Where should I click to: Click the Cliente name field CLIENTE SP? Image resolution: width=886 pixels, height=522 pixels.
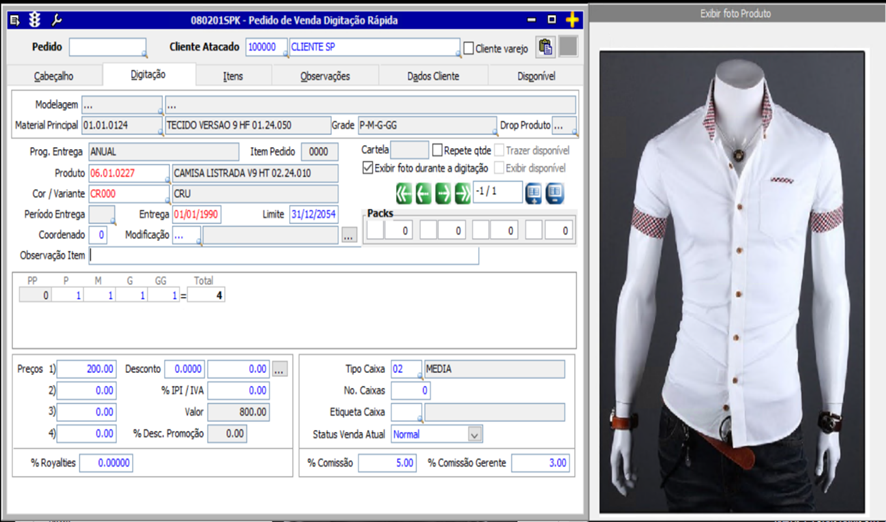pyautogui.click(x=375, y=47)
